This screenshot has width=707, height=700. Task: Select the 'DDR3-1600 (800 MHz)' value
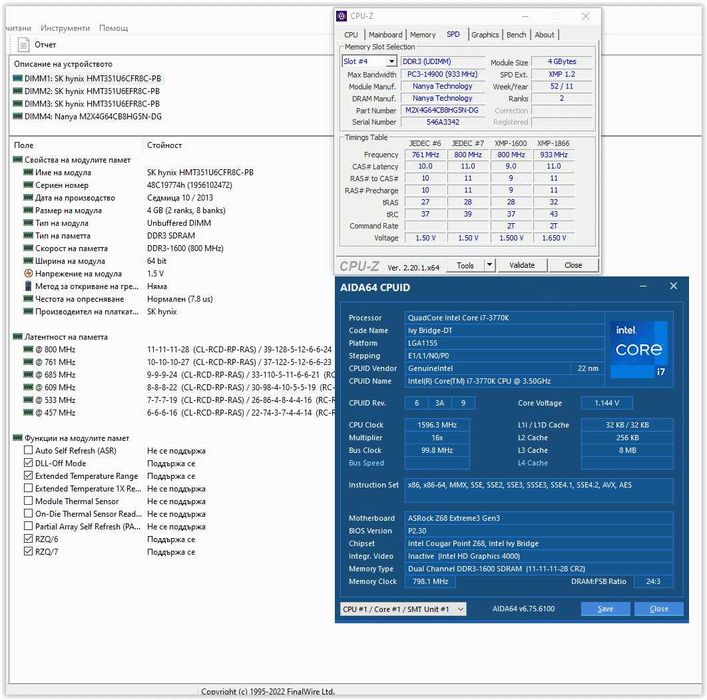click(185, 248)
